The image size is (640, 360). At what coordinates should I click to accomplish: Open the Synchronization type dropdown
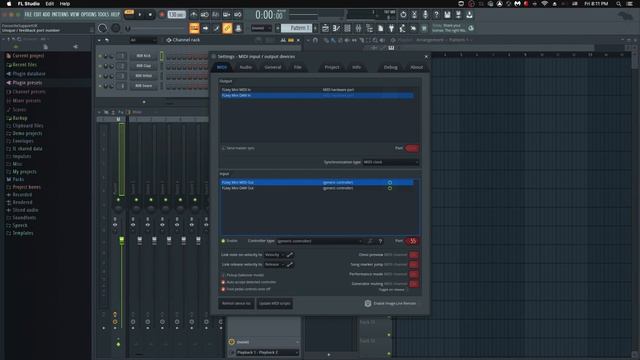tap(391, 162)
